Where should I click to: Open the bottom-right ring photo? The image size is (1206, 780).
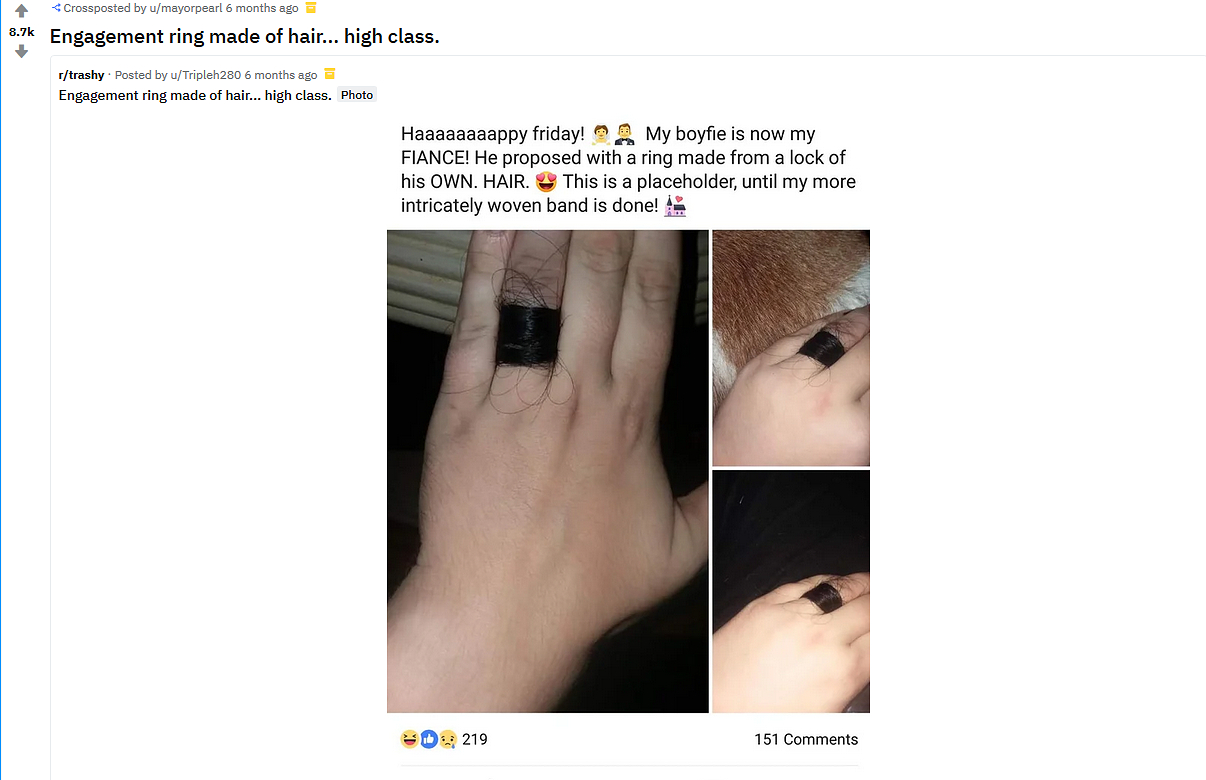click(791, 591)
